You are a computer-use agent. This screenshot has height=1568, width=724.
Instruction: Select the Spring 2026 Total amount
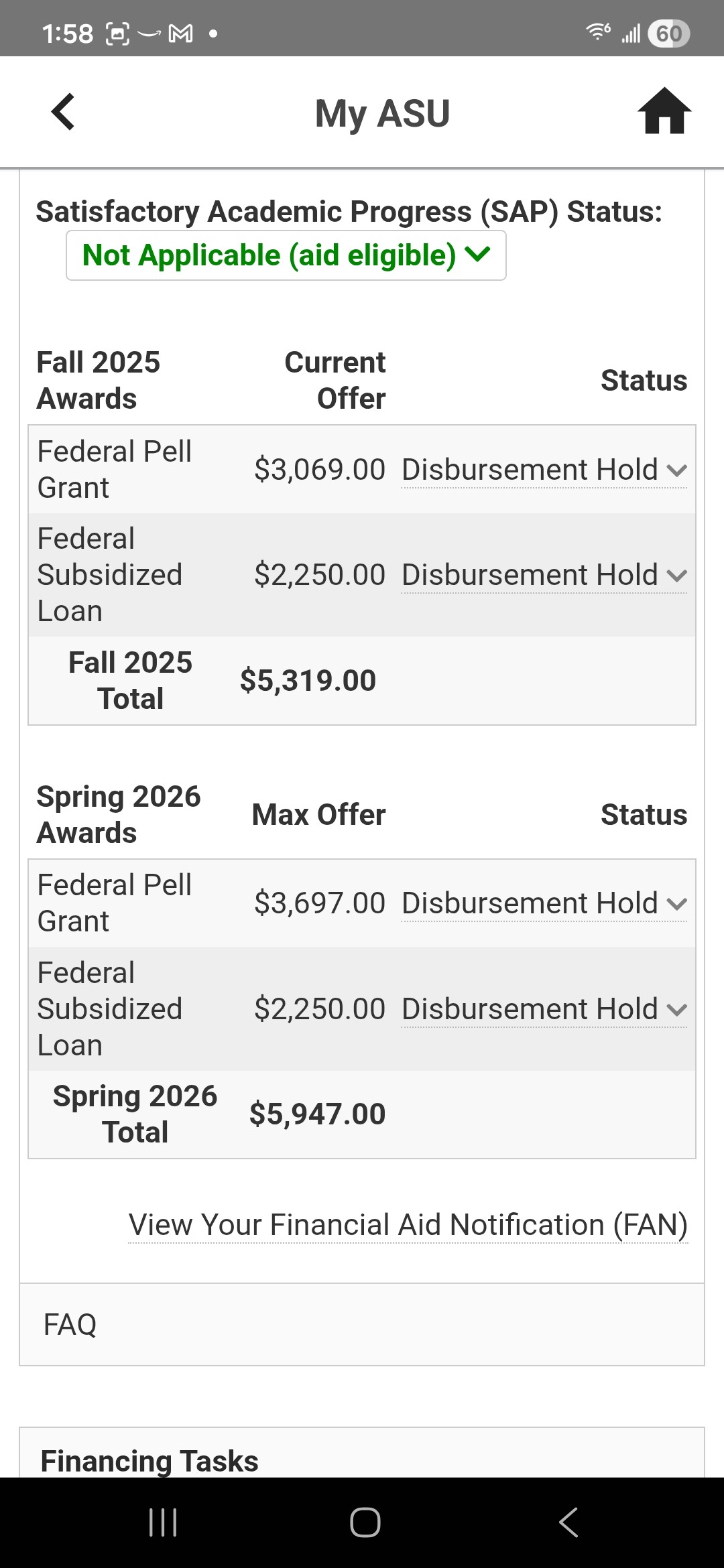(317, 1114)
